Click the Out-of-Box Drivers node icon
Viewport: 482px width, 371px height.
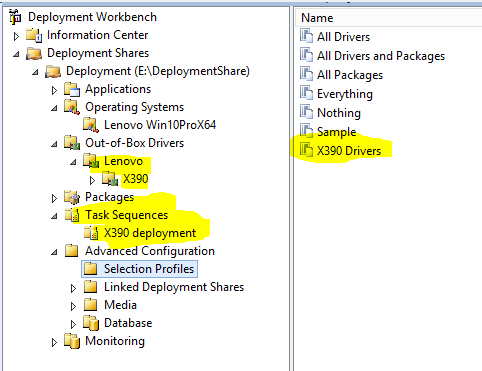coord(72,143)
